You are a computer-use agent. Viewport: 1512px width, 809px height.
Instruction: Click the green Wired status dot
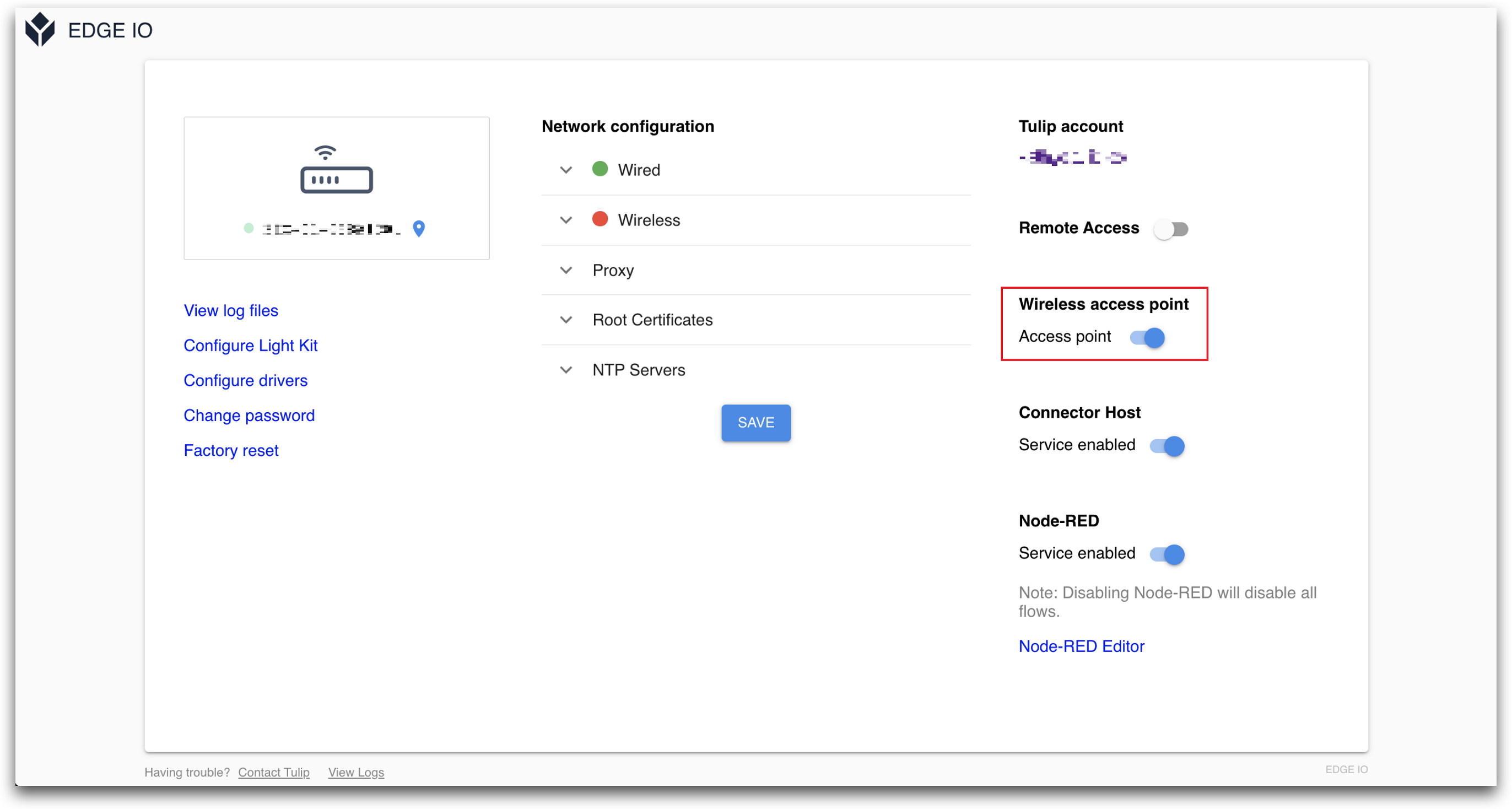coord(600,169)
